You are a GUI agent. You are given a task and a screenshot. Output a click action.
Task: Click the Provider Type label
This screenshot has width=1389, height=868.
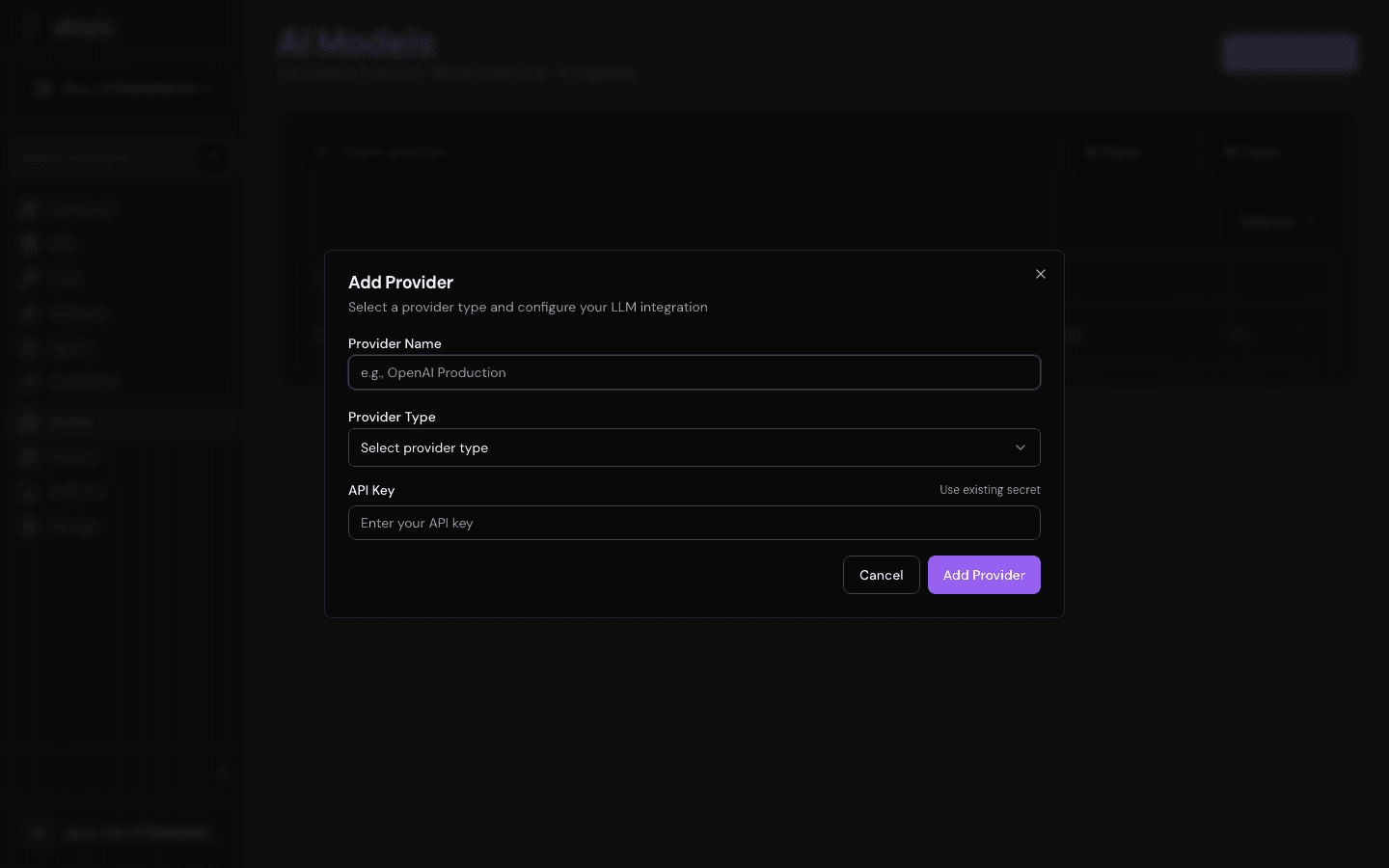point(392,417)
